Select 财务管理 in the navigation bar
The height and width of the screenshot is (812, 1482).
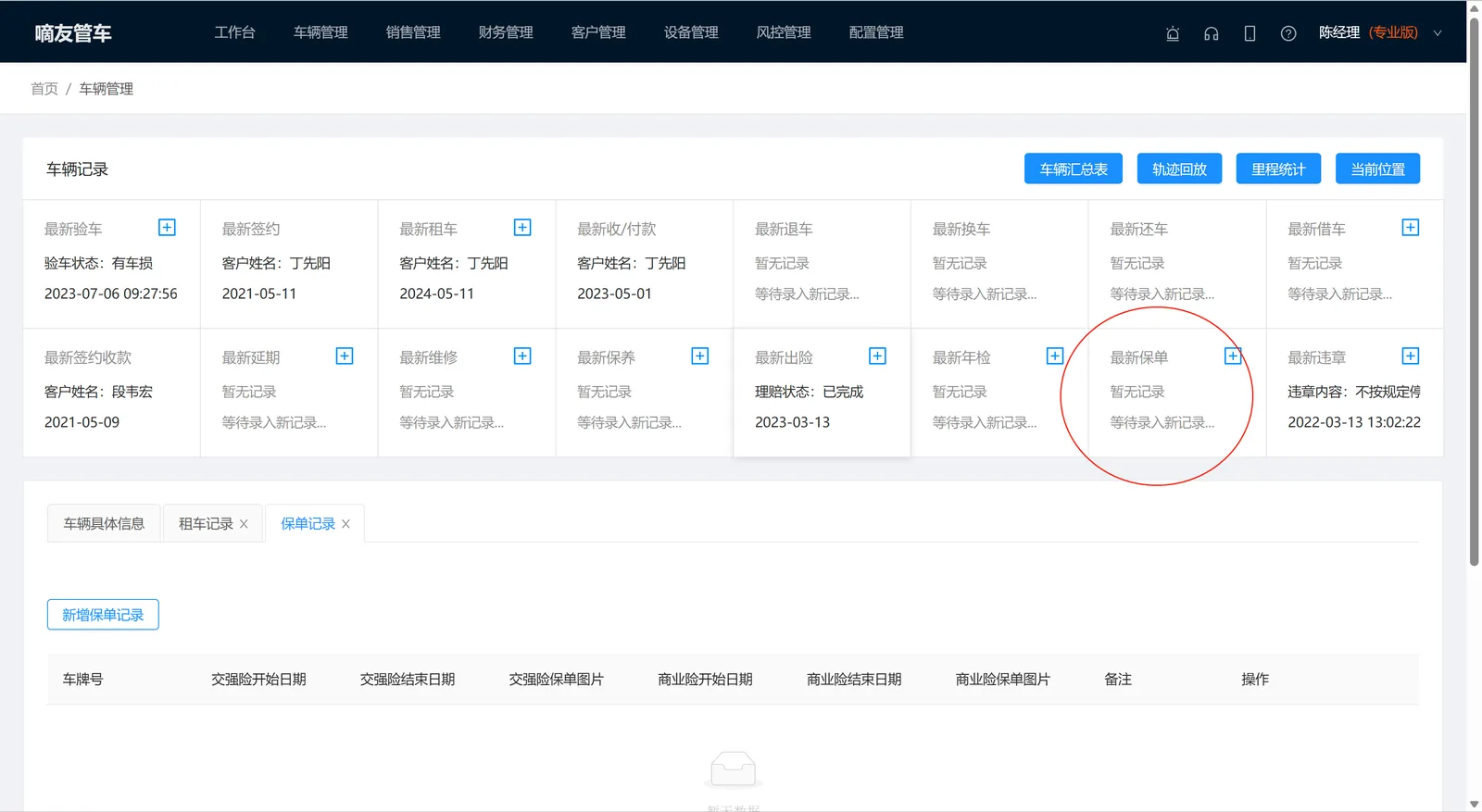pos(506,32)
